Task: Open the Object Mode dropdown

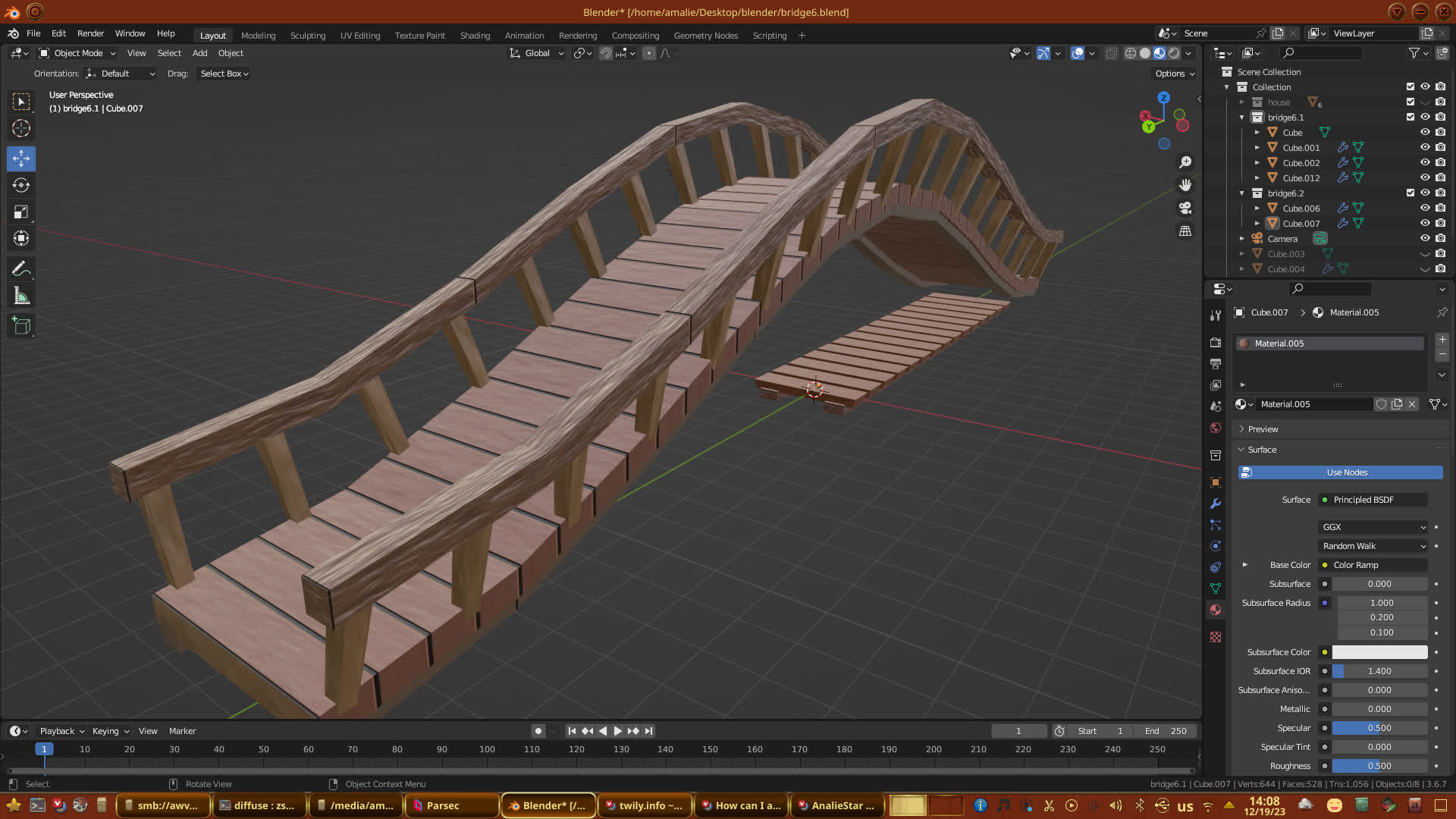Action: [78, 53]
